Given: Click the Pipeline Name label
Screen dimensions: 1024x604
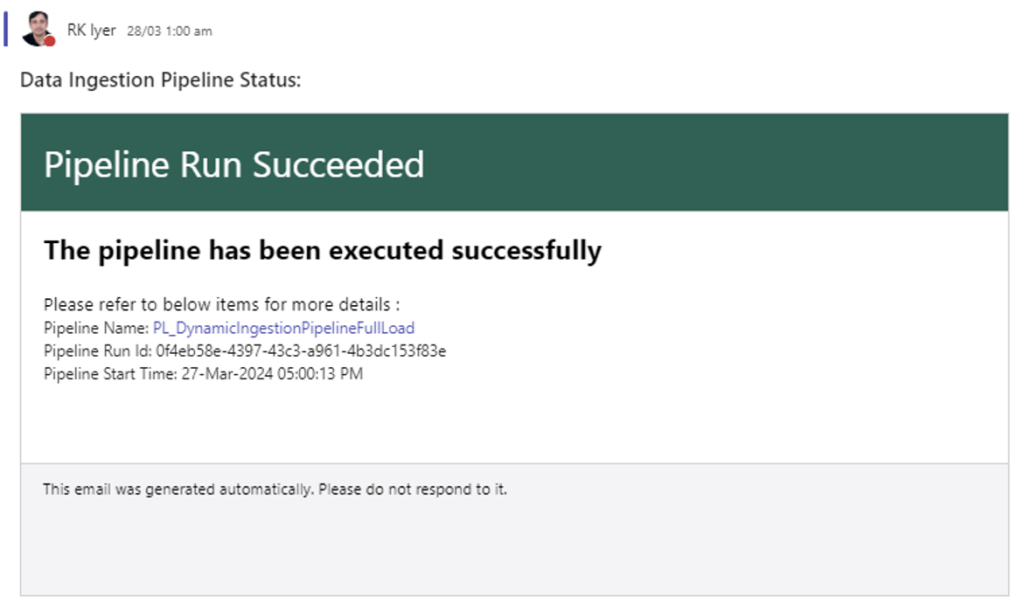Looking at the screenshot, I should (x=96, y=328).
